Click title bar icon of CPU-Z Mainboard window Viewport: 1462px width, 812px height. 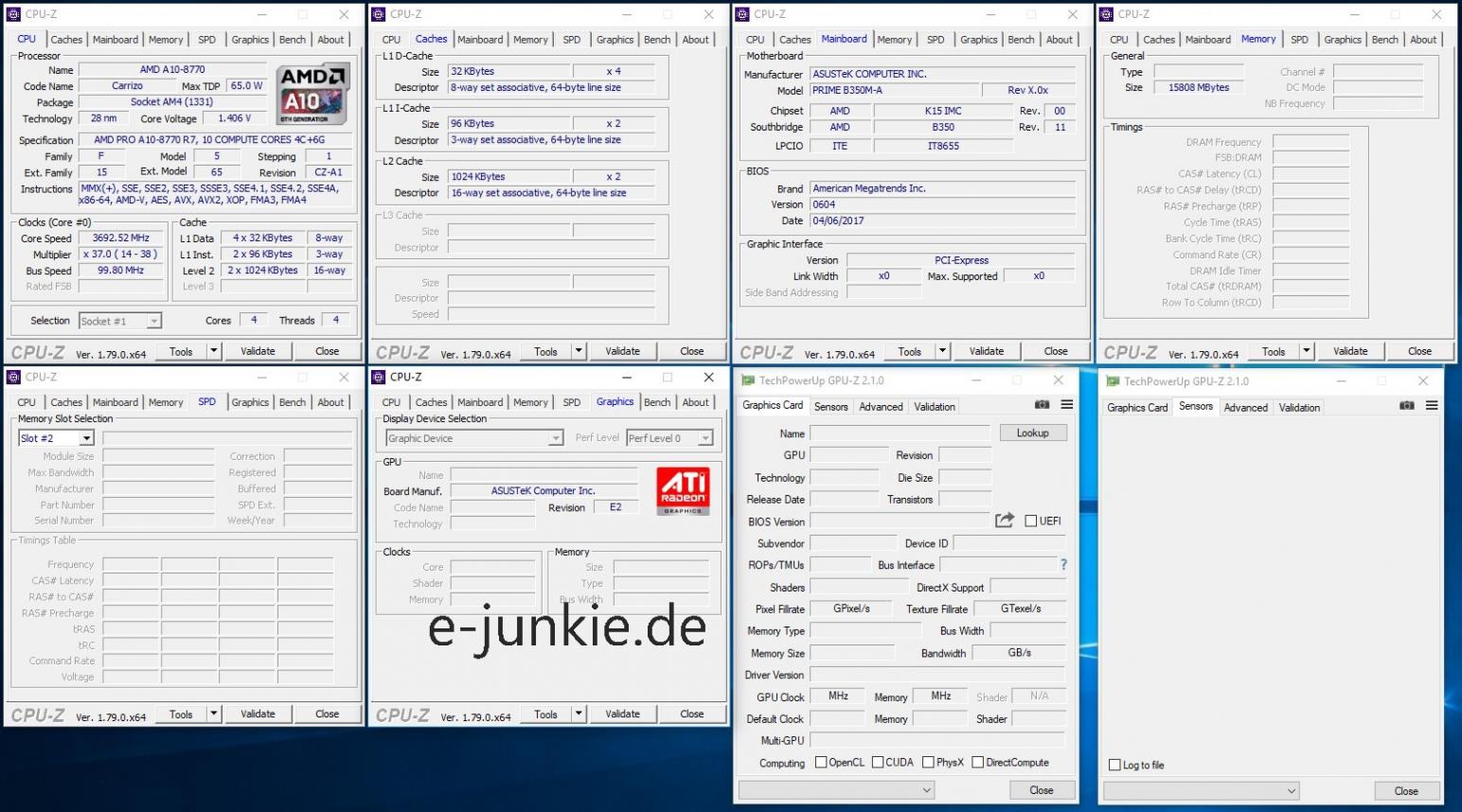click(x=743, y=14)
